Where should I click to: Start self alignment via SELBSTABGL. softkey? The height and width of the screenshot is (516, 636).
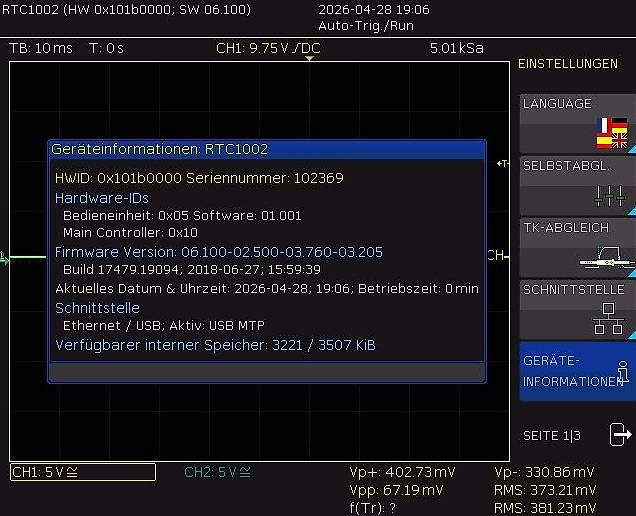click(x=578, y=186)
